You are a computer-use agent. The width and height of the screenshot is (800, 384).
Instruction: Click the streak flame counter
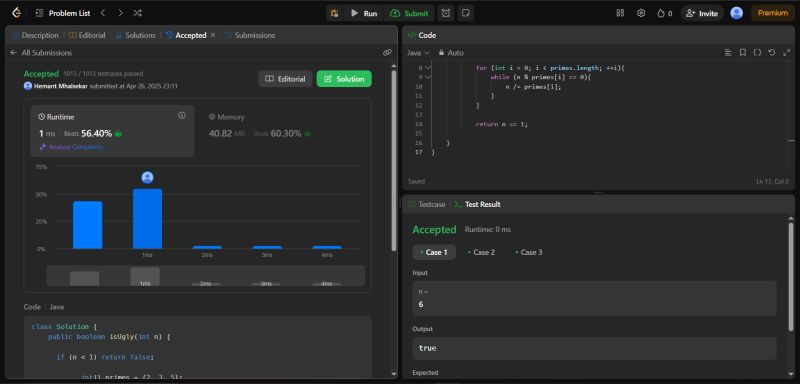[x=664, y=13]
